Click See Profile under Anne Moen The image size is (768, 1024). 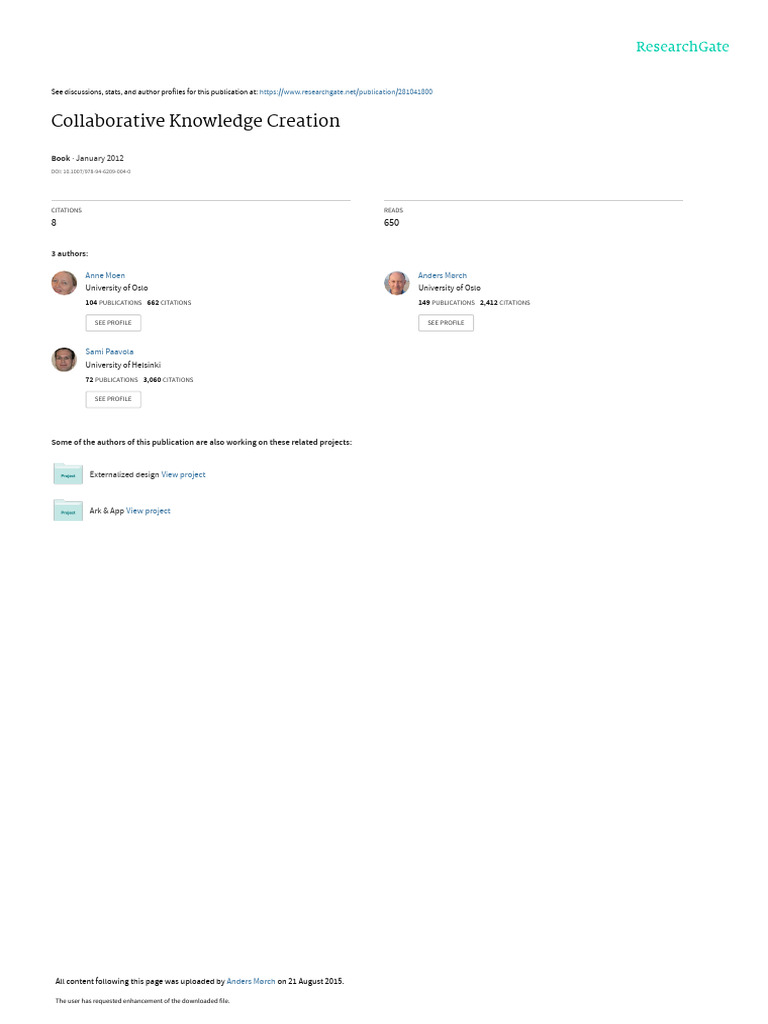(113, 323)
